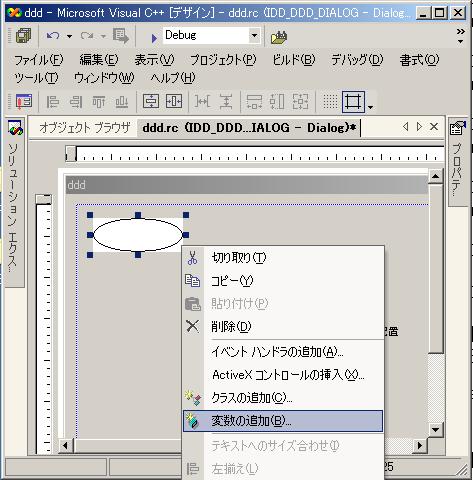473x480 pixels.
Task: Expand the toolbar options overflow chevron
Action: (x=461, y=35)
